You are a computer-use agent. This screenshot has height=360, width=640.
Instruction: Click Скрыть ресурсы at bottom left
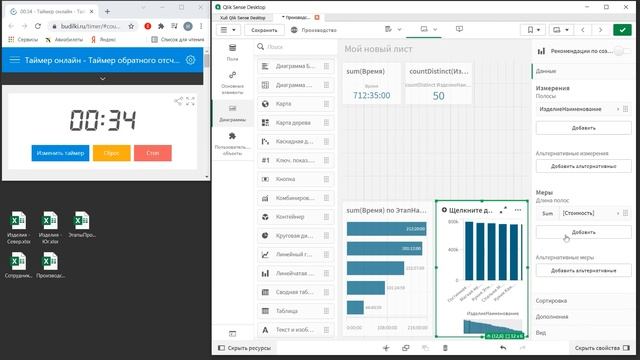point(244,348)
